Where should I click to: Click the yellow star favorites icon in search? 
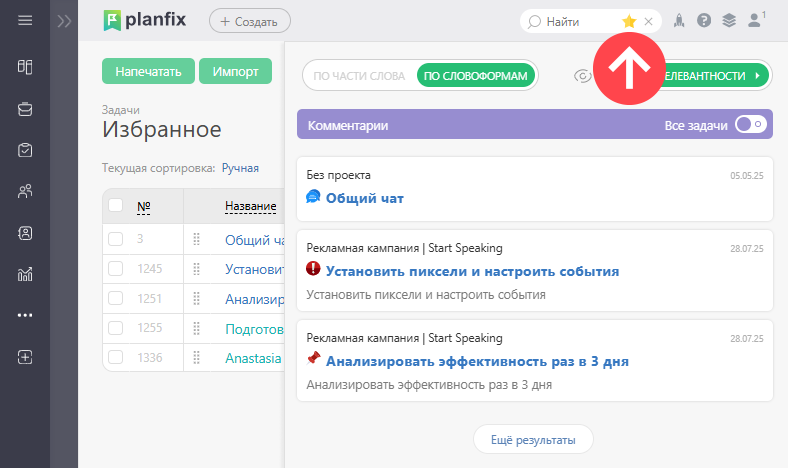[x=629, y=21]
